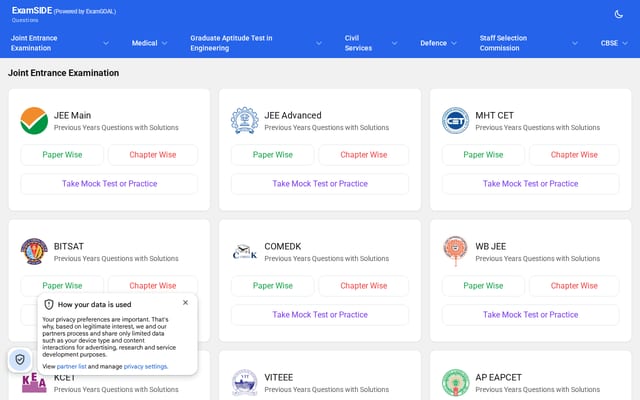The height and width of the screenshot is (400, 640).
Task: Take COMEDK Mock Test or Practice
Action: [320, 315]
